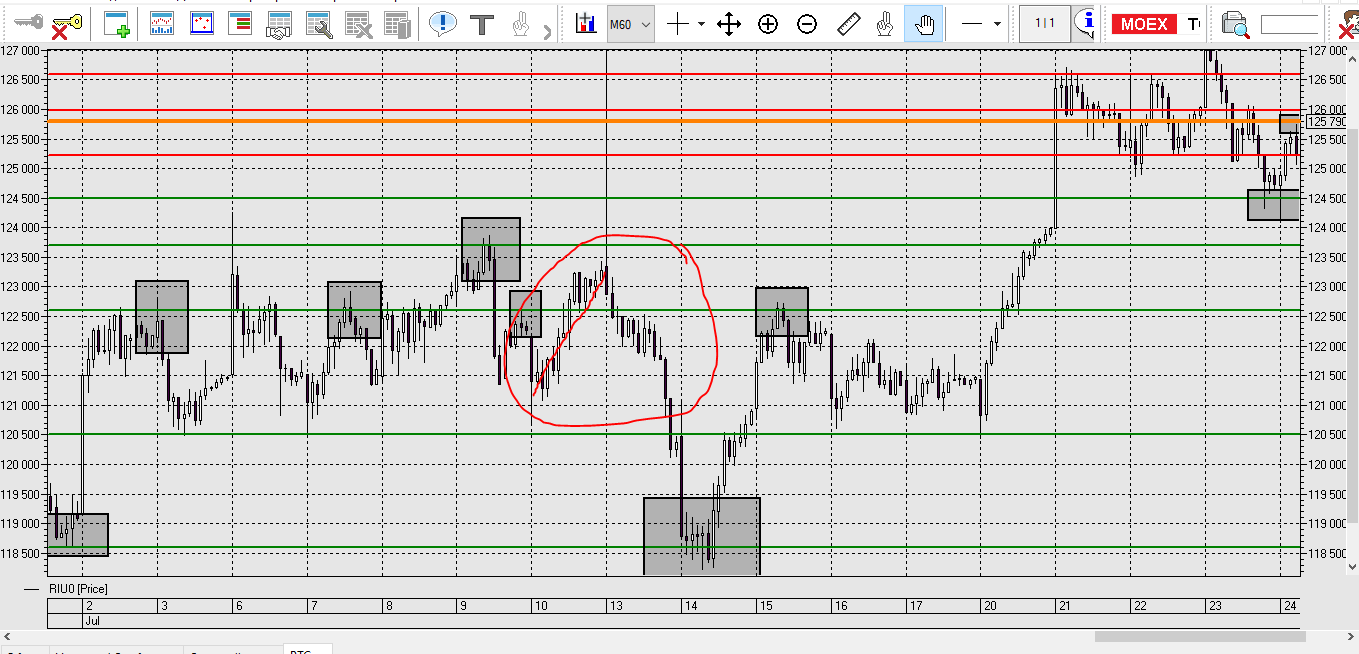Open the handshake trades table icon

[x=279, y=25]
